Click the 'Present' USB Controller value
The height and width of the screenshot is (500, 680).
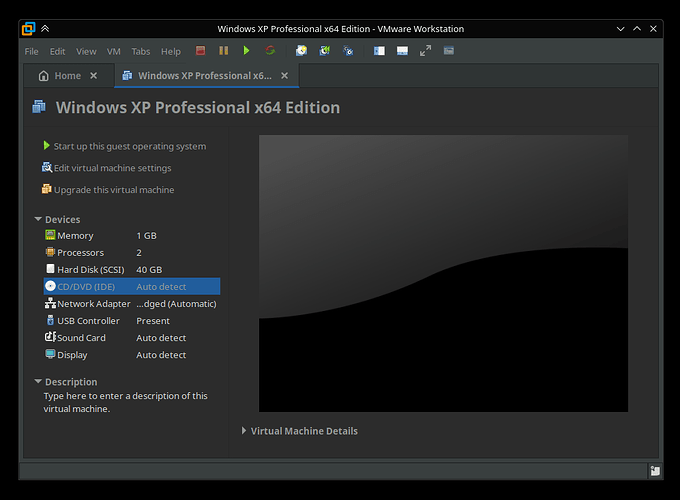click(153, 321)
